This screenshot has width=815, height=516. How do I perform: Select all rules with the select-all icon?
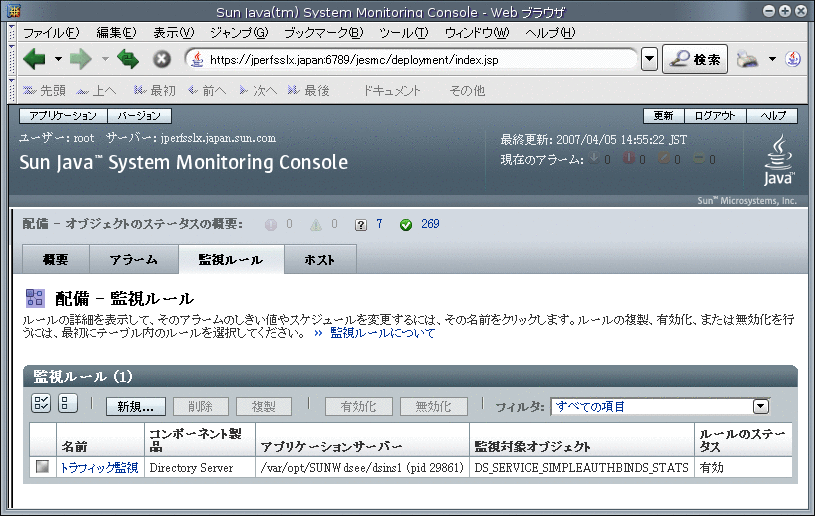point(41,403)
